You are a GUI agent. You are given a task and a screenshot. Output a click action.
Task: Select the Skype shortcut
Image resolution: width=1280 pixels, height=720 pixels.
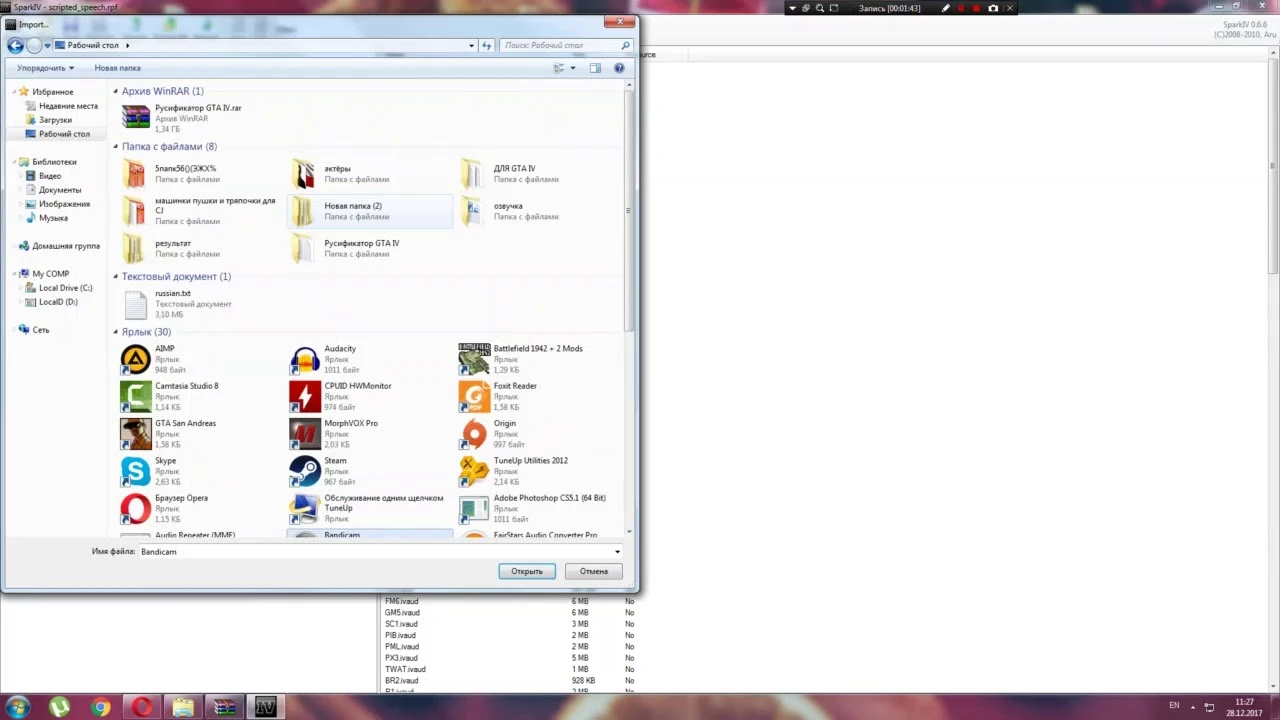pyautogui.click(x=136, y=471)
